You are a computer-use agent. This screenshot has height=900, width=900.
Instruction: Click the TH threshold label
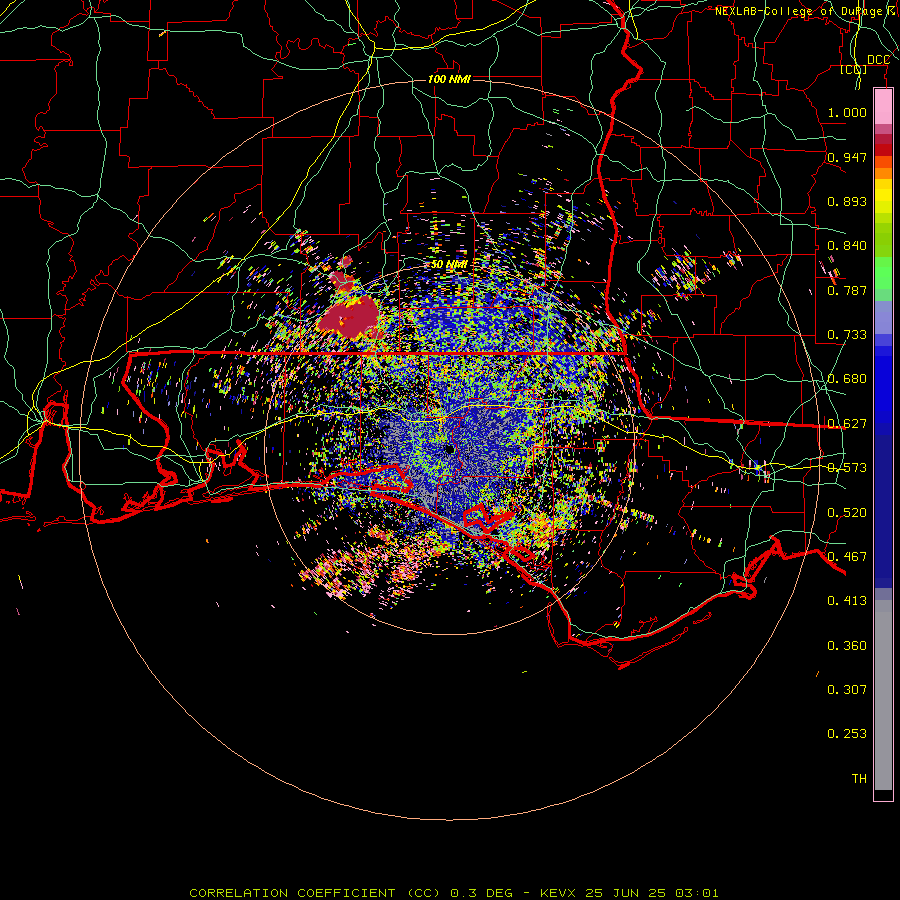coord(859,779)
